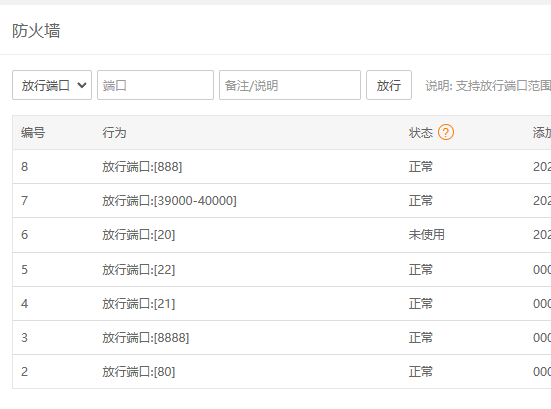Select the row for port 20

click(x=282, y=235)
